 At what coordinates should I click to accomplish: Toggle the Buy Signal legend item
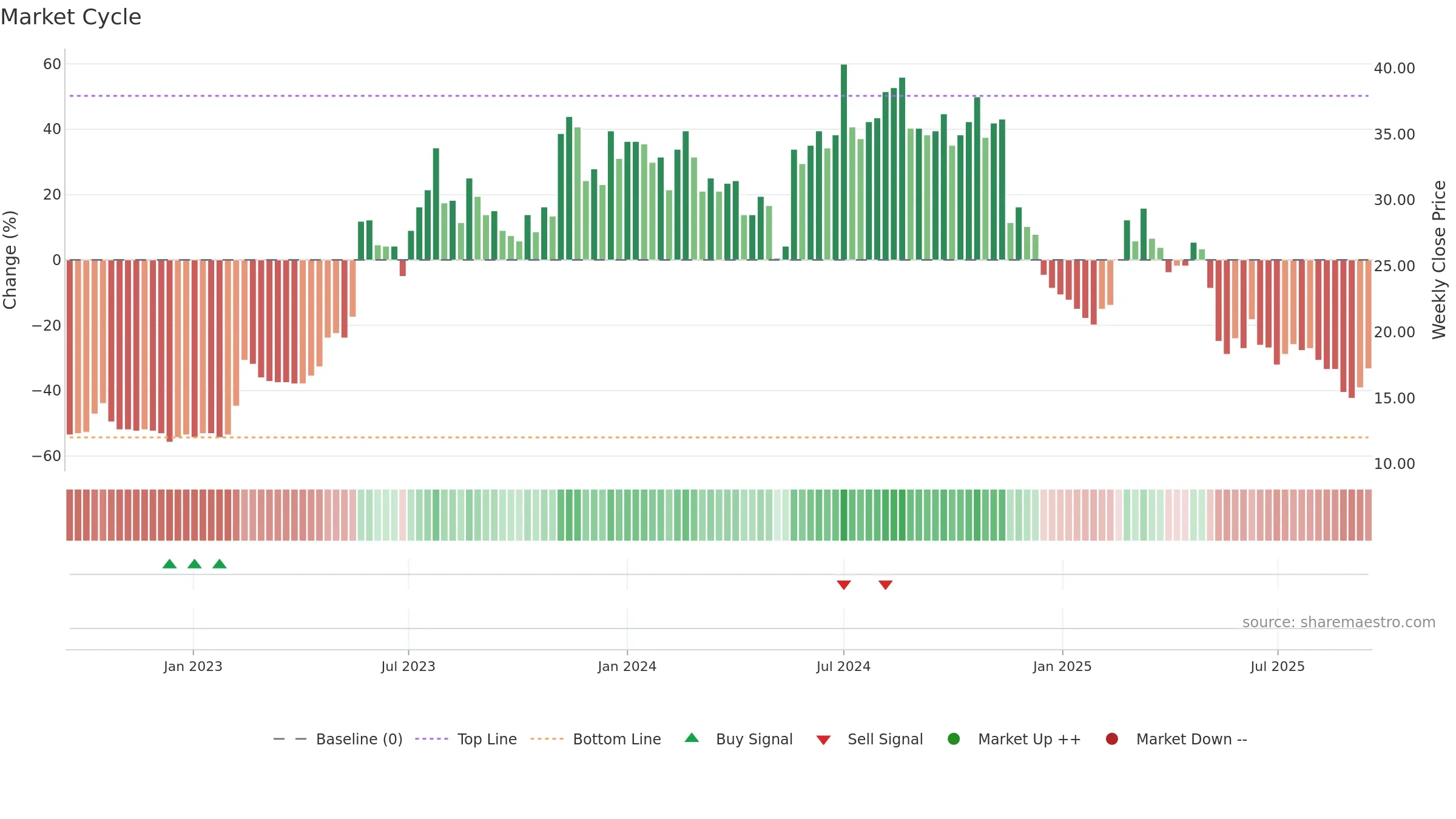click(x=738, y=739)
